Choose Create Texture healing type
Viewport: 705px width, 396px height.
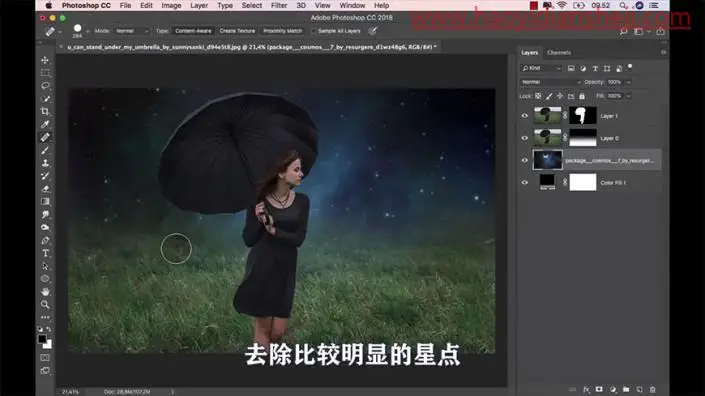click(x=237, y=31)
